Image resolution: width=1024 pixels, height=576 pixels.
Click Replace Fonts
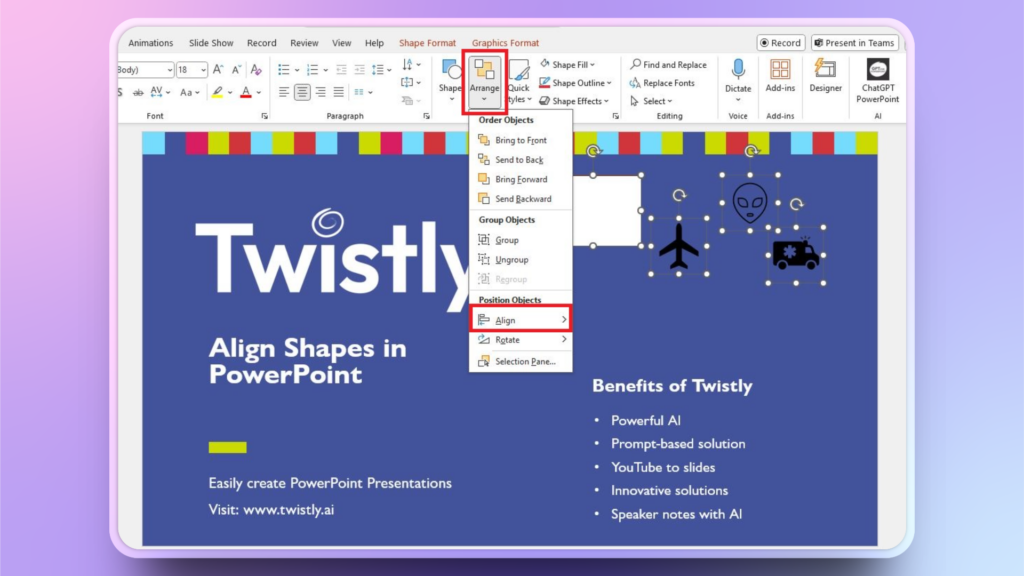(x=662, y=83)
